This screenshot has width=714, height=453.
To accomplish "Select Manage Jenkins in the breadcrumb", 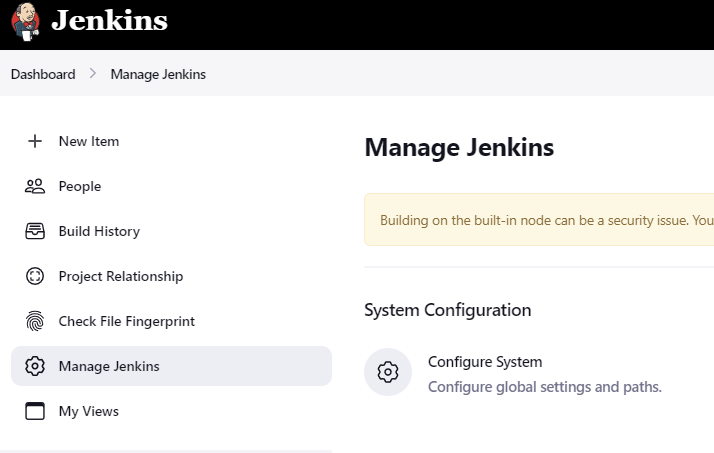I will click(158, 74).
